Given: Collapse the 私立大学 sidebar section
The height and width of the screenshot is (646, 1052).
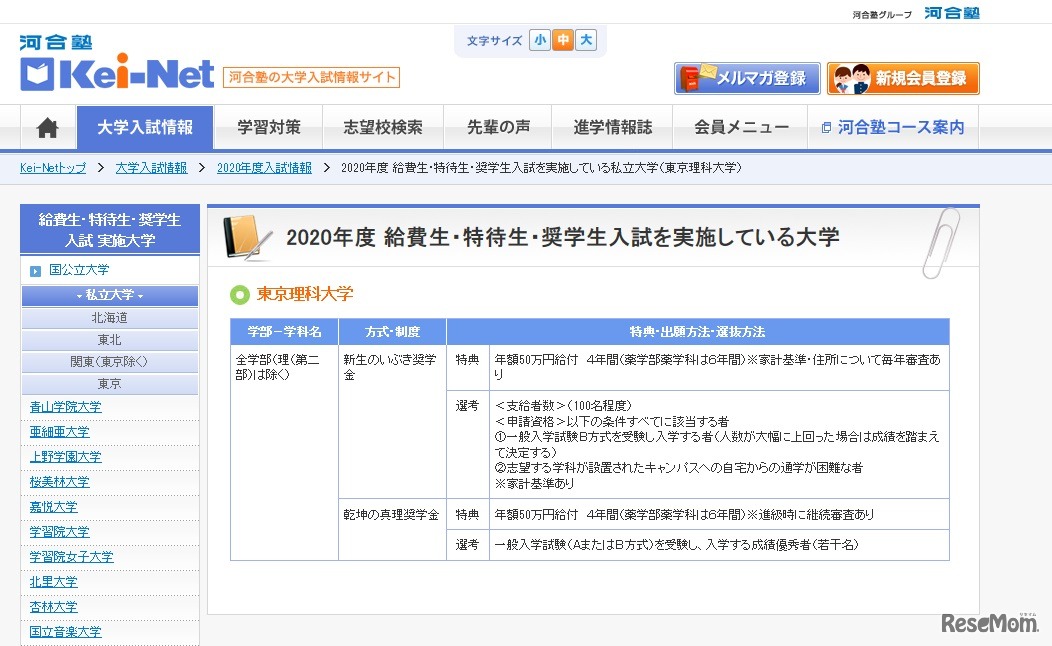Looking at the screenshot, I should coord(109,294).
